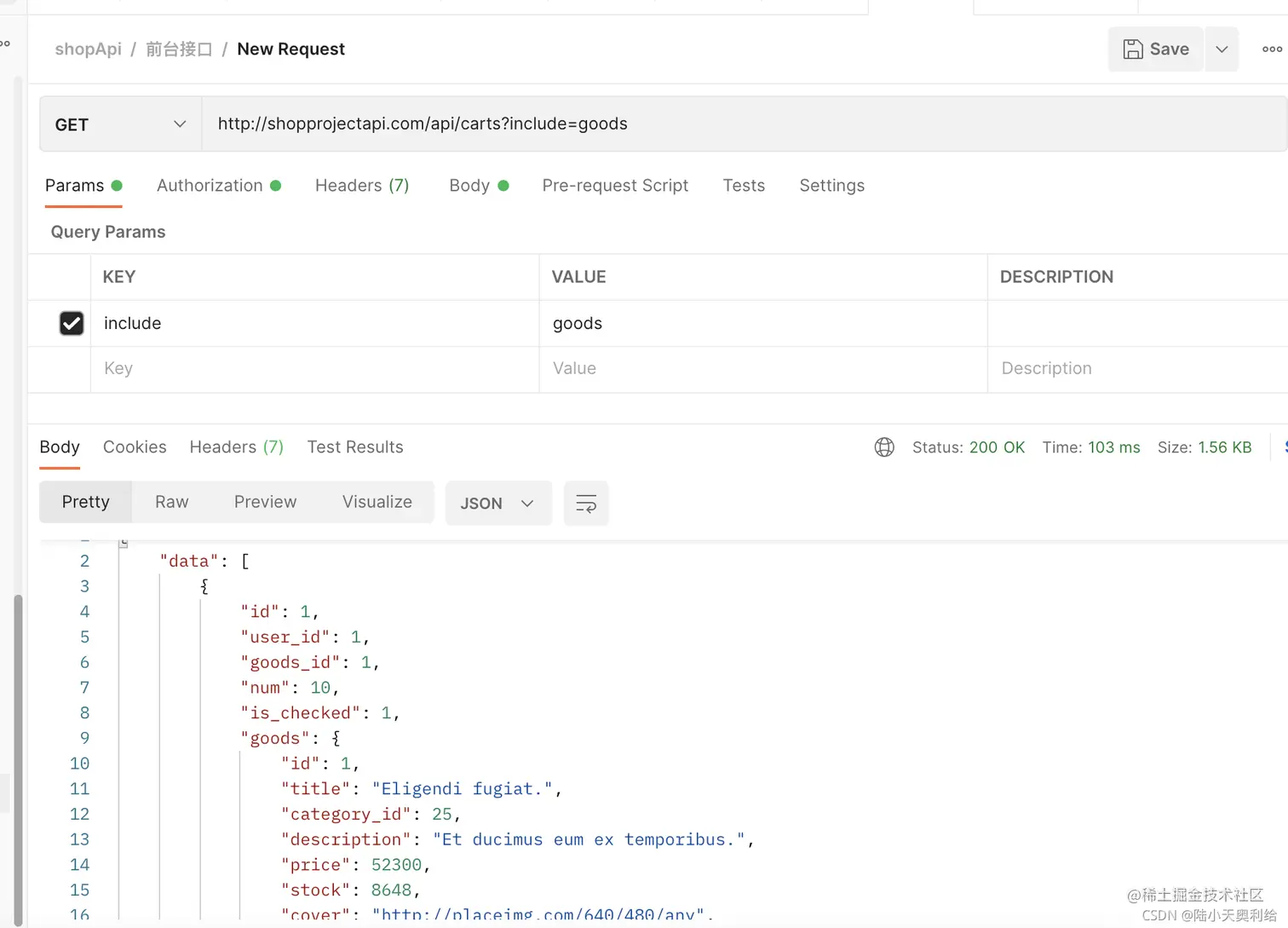Click the network globe icon
The width and height of the screenshot is (1288, 928).
[884, 447]
